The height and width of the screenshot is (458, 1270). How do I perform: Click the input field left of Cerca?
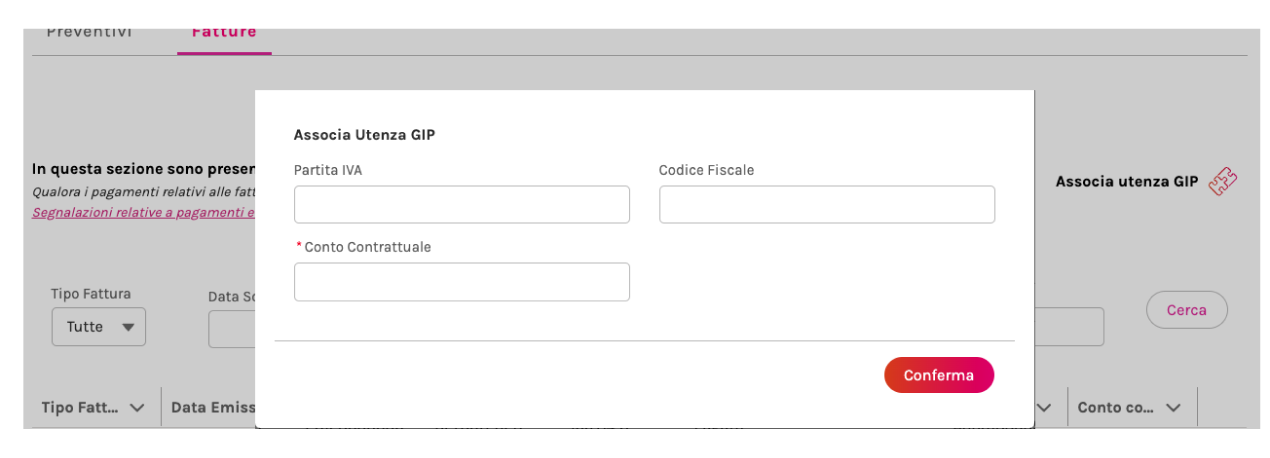[x=1069, y=327]
